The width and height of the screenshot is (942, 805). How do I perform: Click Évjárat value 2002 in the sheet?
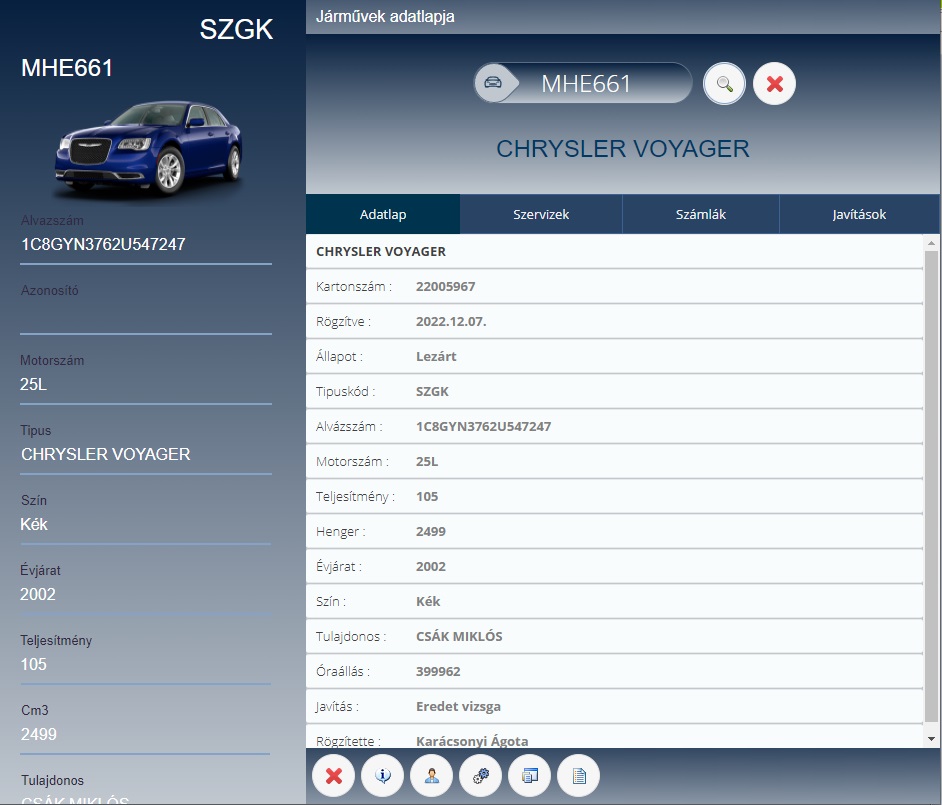click(x=431, y=566)
